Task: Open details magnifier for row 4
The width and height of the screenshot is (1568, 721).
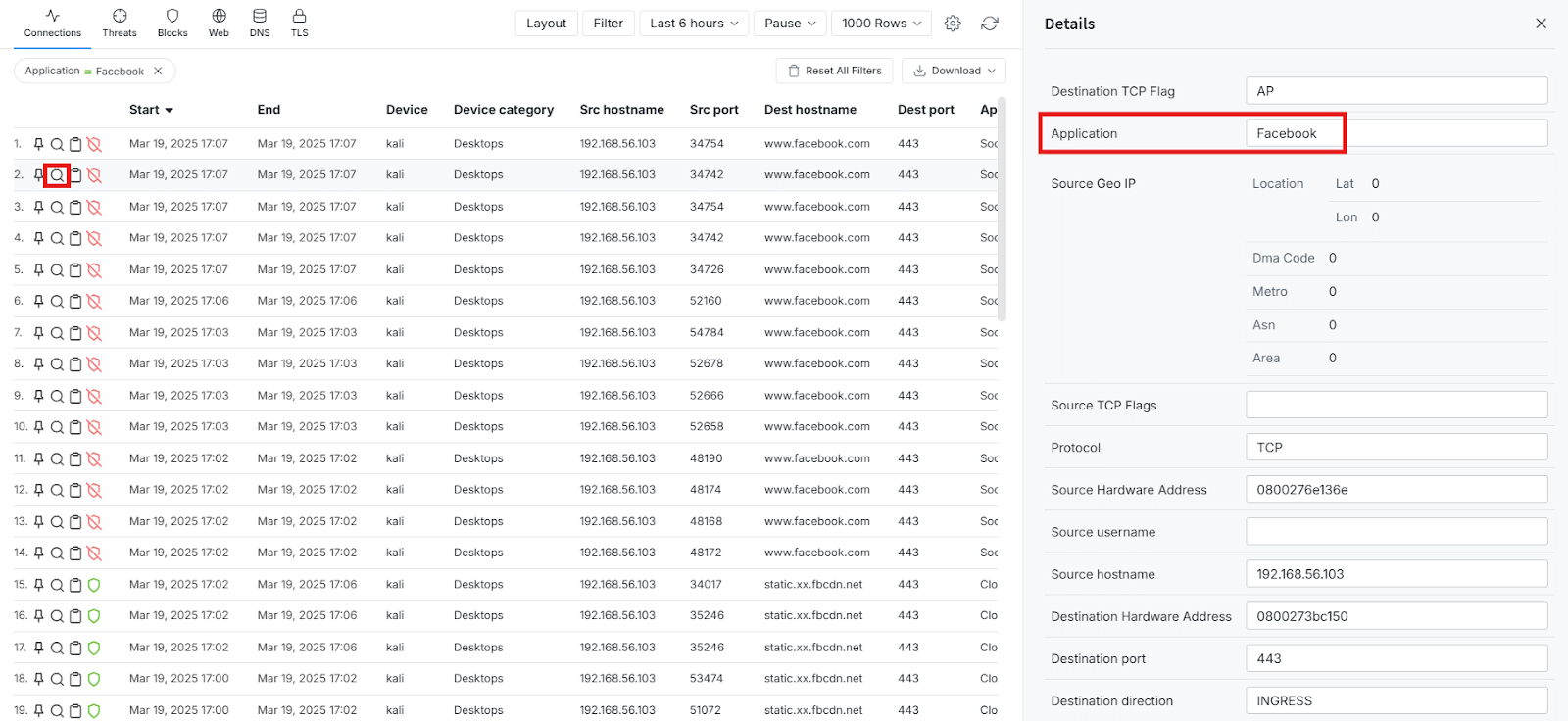Action: [57, 238]
